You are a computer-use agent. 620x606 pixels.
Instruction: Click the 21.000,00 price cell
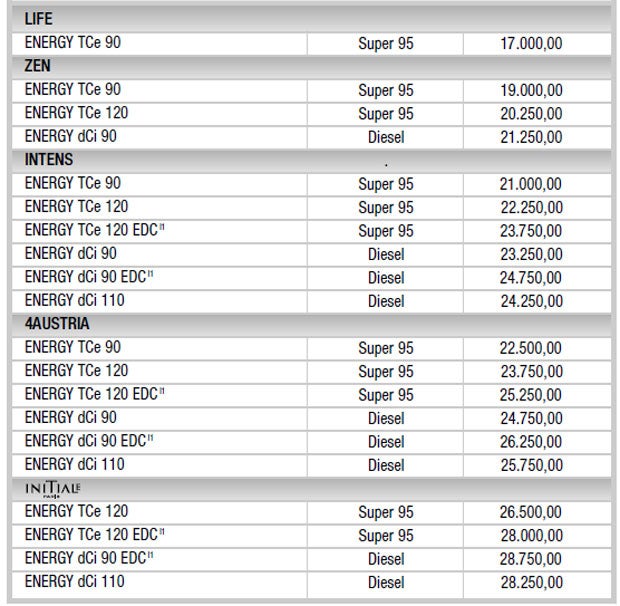[531, 184]
